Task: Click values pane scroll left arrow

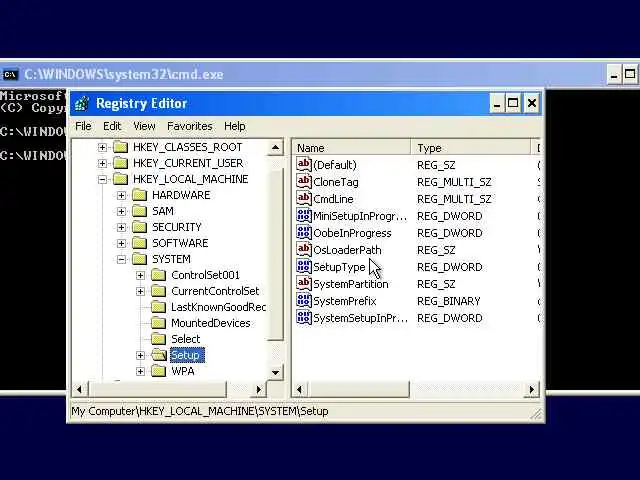Action: [x=300, y=389]
